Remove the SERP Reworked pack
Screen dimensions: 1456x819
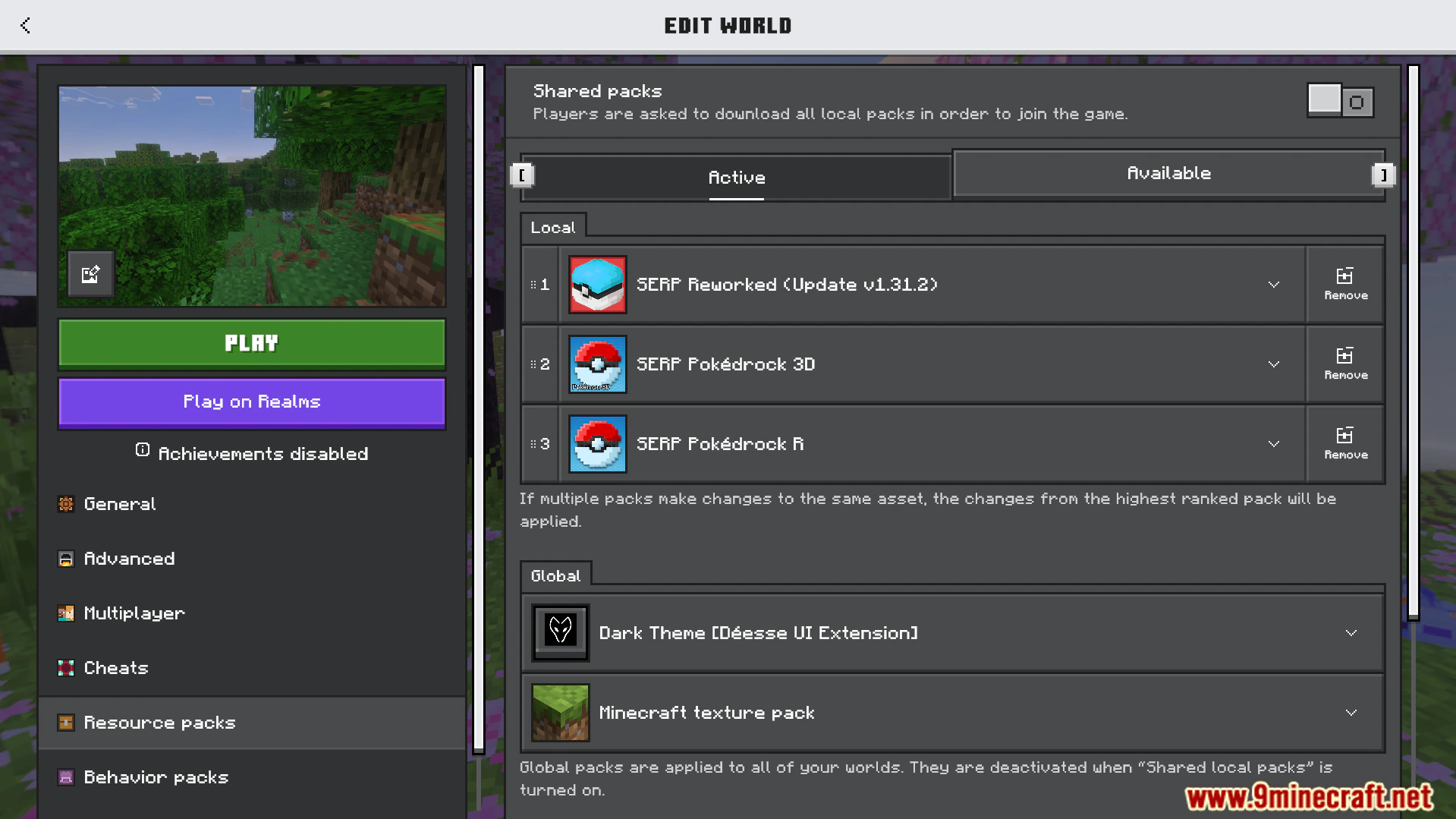coord(1346,285)
